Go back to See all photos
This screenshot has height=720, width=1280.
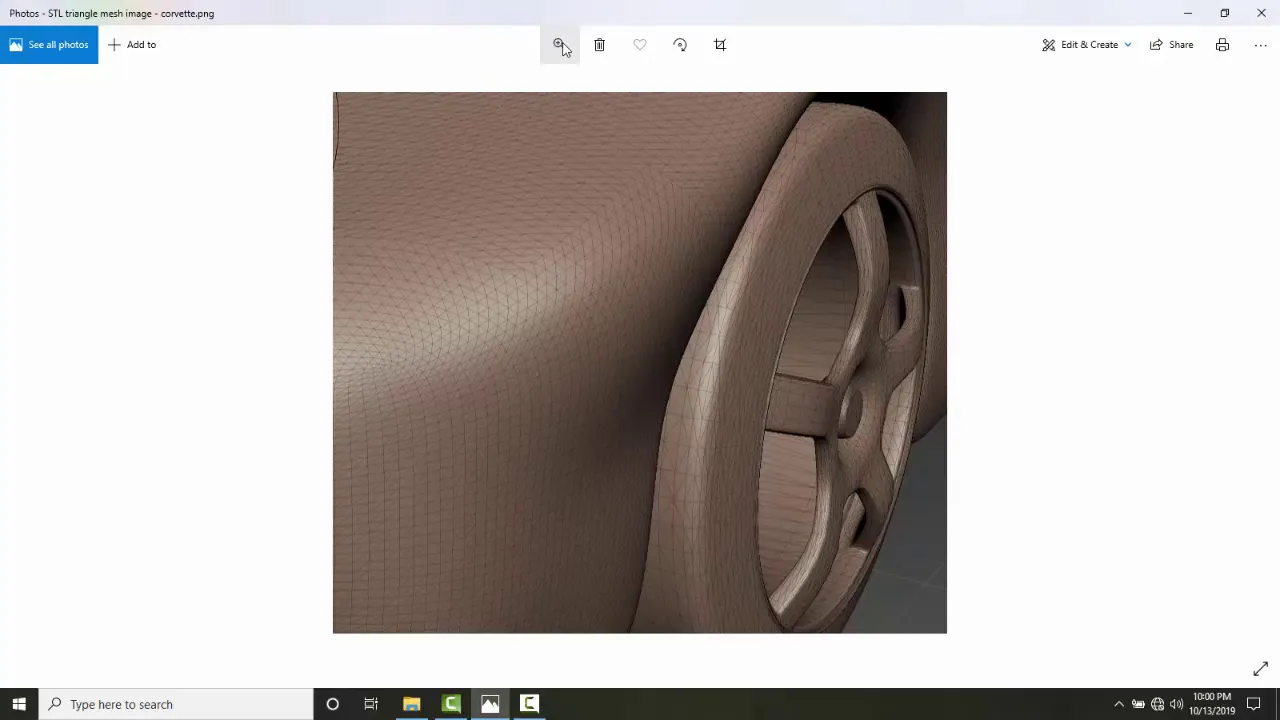coord(49,44)
